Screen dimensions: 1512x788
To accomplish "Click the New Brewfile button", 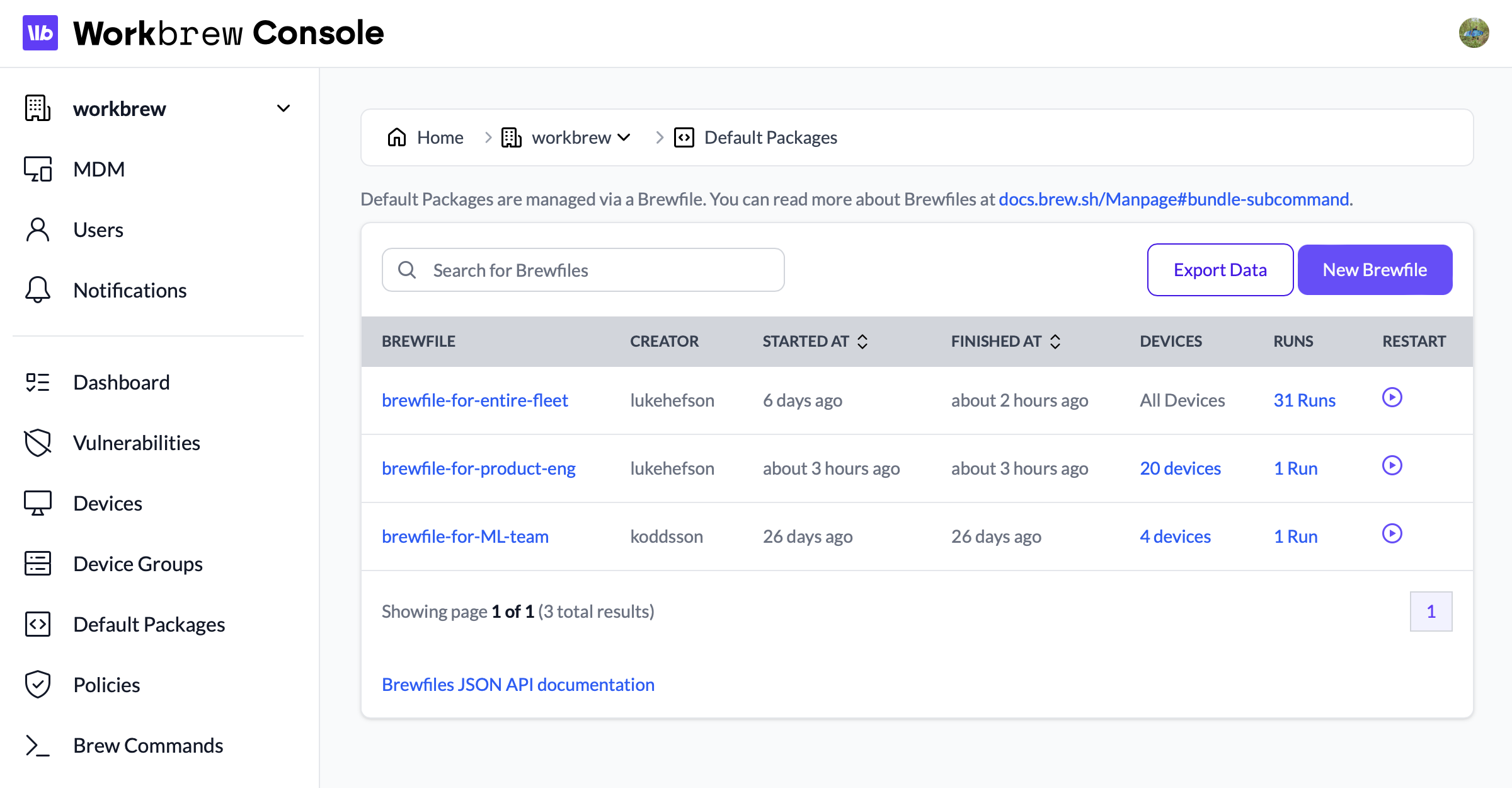I will (1375, 270).
